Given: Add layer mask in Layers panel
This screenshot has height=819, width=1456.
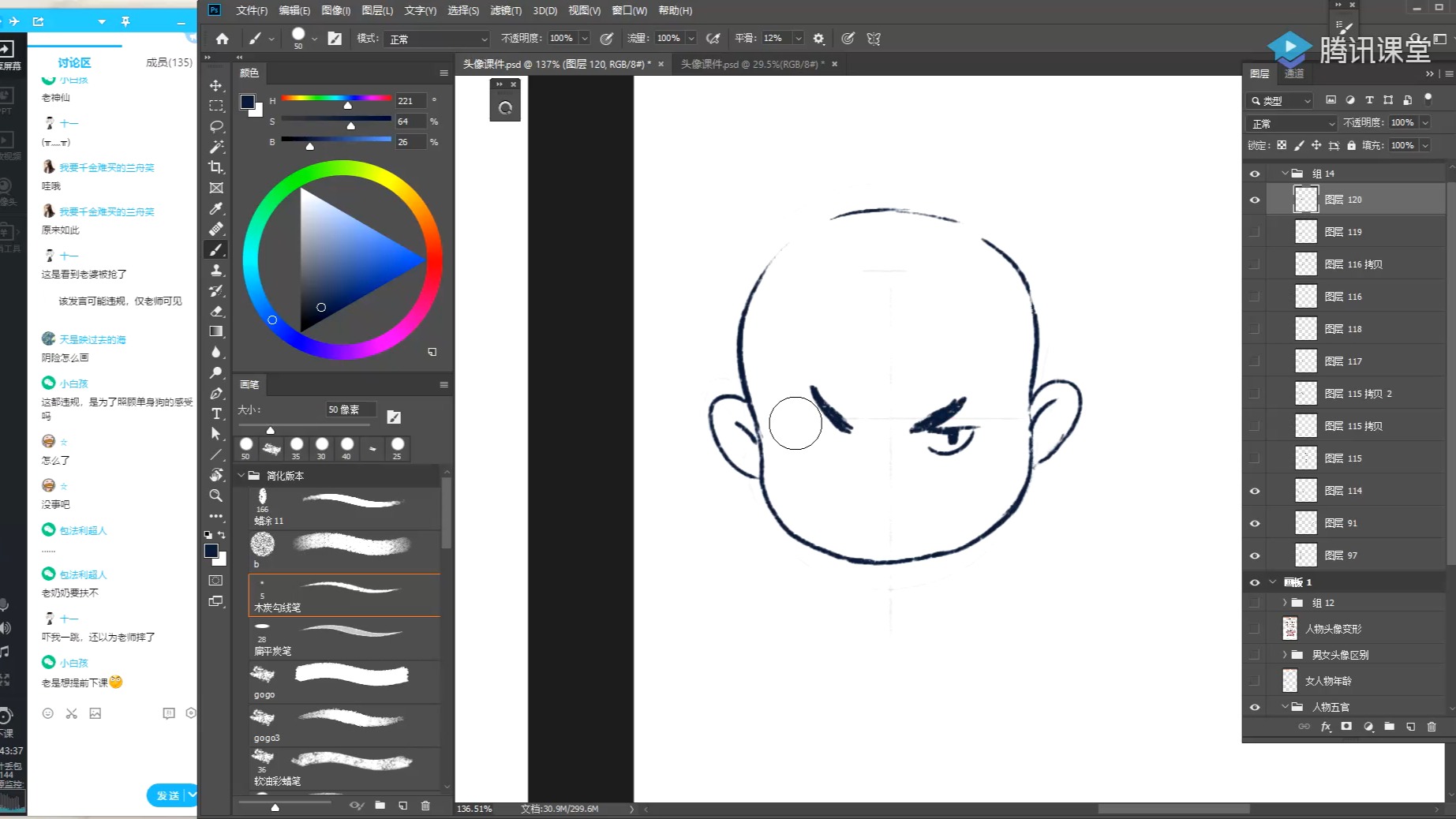Looking at the screenshot, I should (1346, 727).
